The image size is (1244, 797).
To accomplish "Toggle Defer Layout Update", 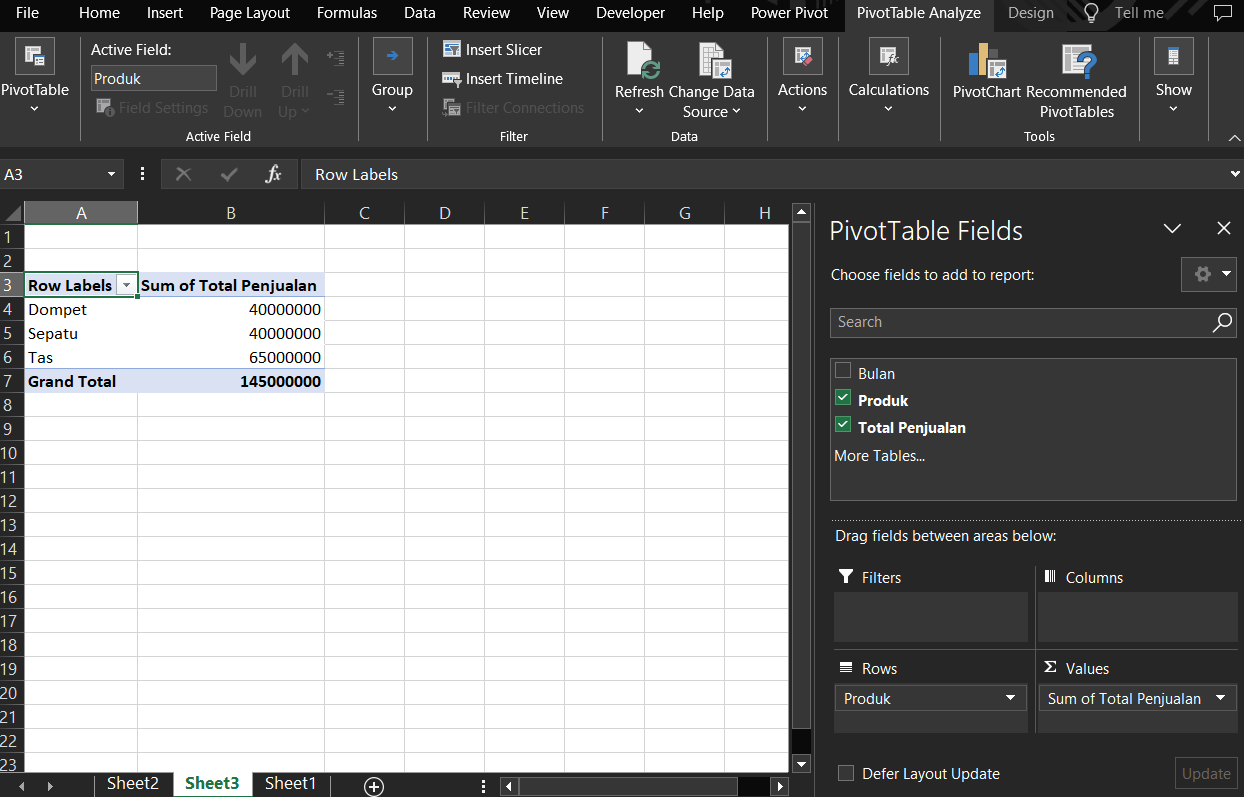I will tap(845, 773).
